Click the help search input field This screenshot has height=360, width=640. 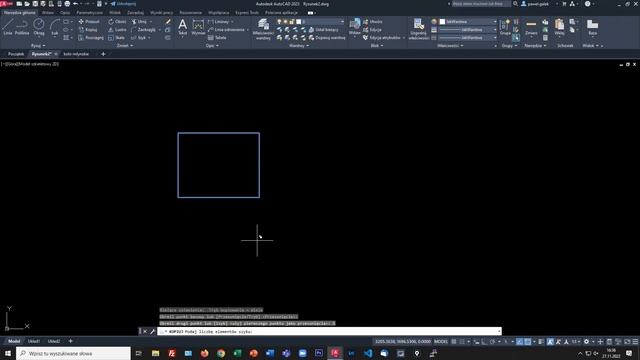click(481, 4)
